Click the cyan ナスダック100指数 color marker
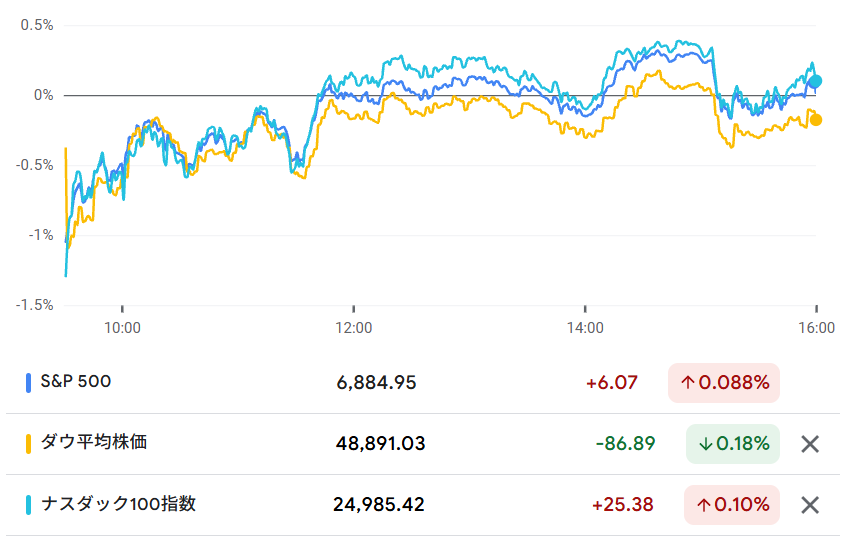846x539 pixels. click(x=29, y=505)
